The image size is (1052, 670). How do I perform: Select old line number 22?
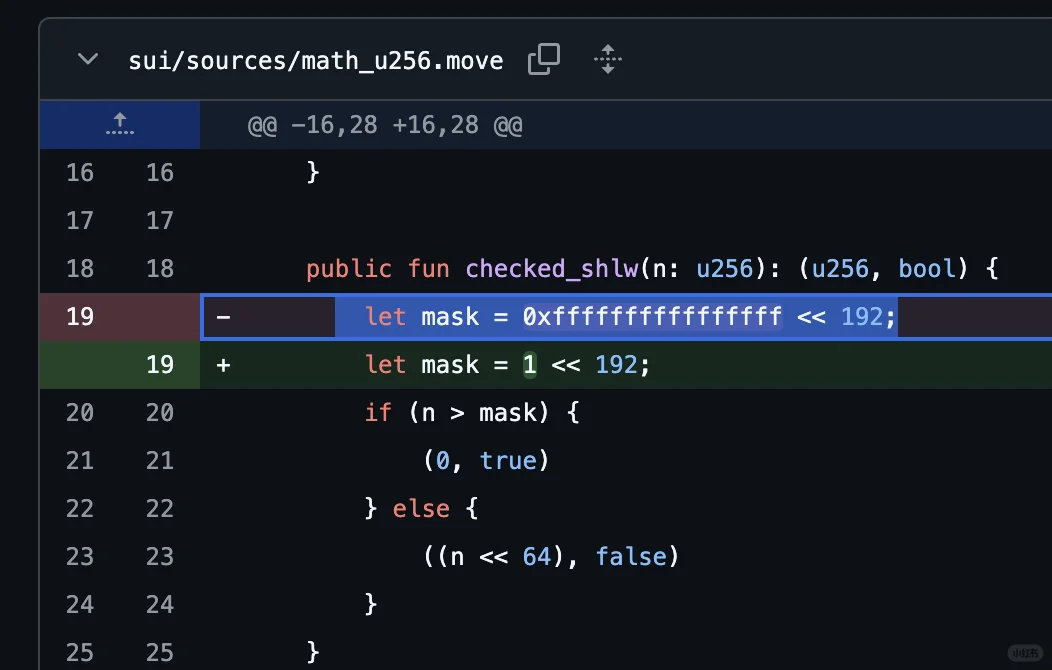coord(80,508)
